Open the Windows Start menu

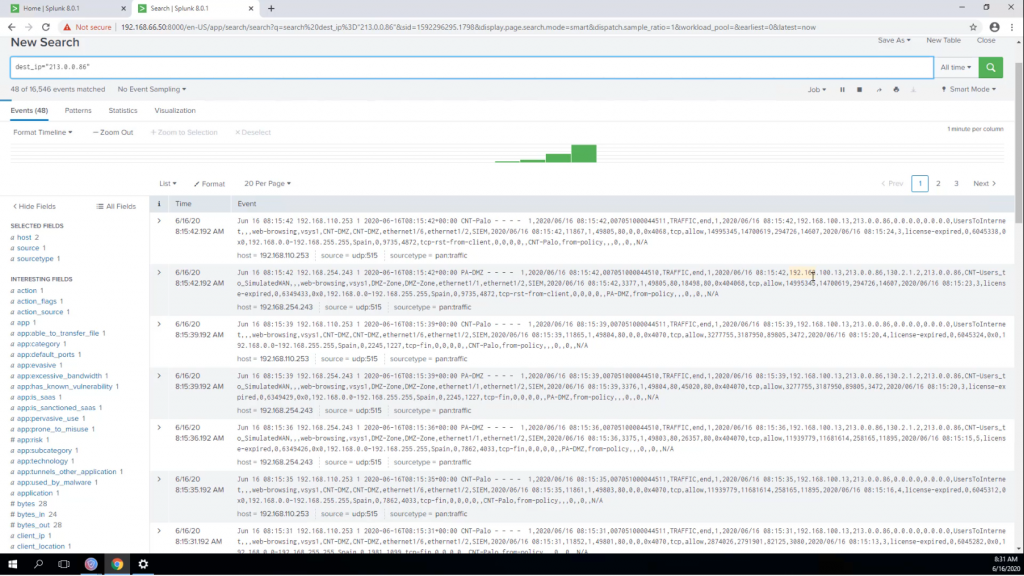(x=12, y=564)
